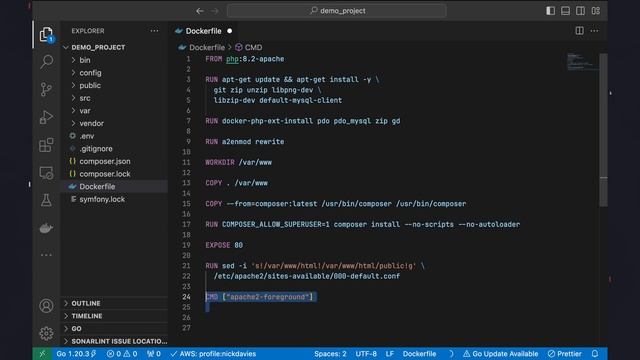The width and height of the screenshot is (640, 360).
Task: Toggle the primary side bar layout icon
Action: click(x=551, y=11)
